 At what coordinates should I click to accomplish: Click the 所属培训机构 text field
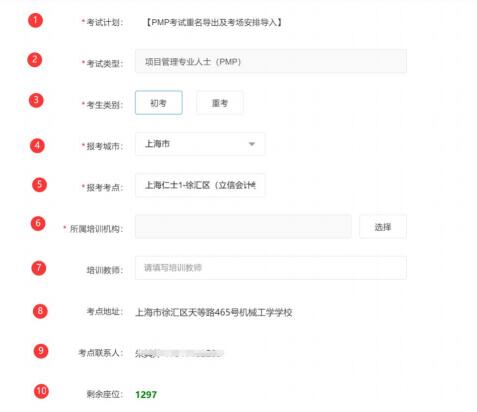point(243,227)
